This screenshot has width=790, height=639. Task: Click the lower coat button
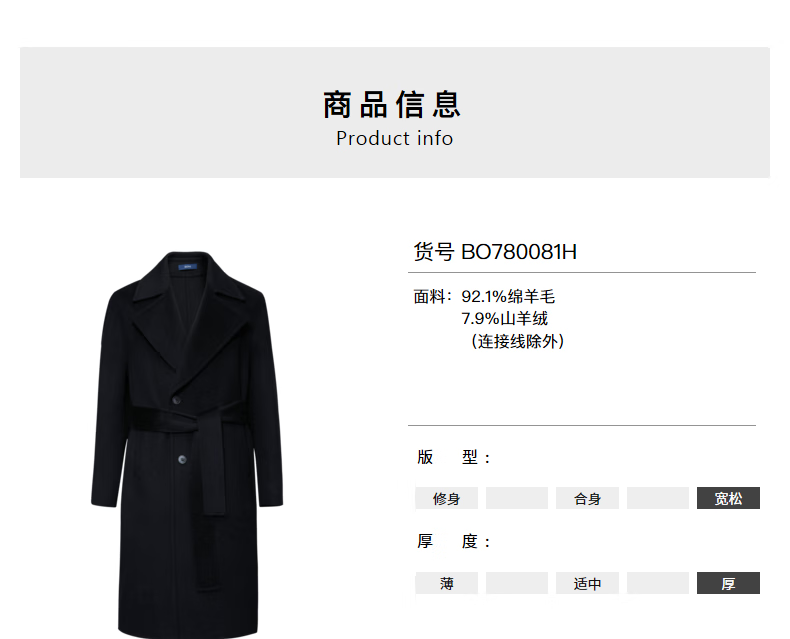pyautogui.click(x=182, y=460)
